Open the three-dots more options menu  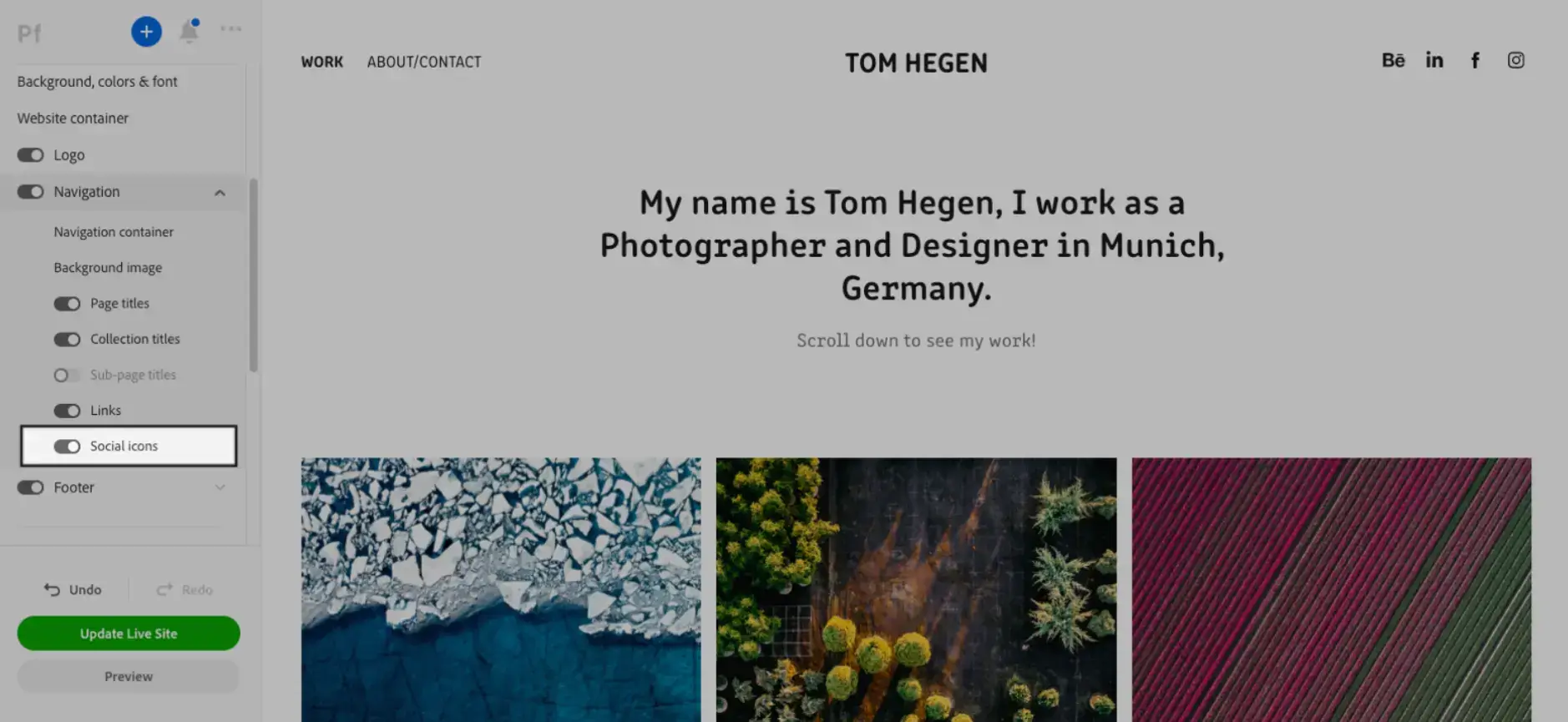[x=231, y=29]
